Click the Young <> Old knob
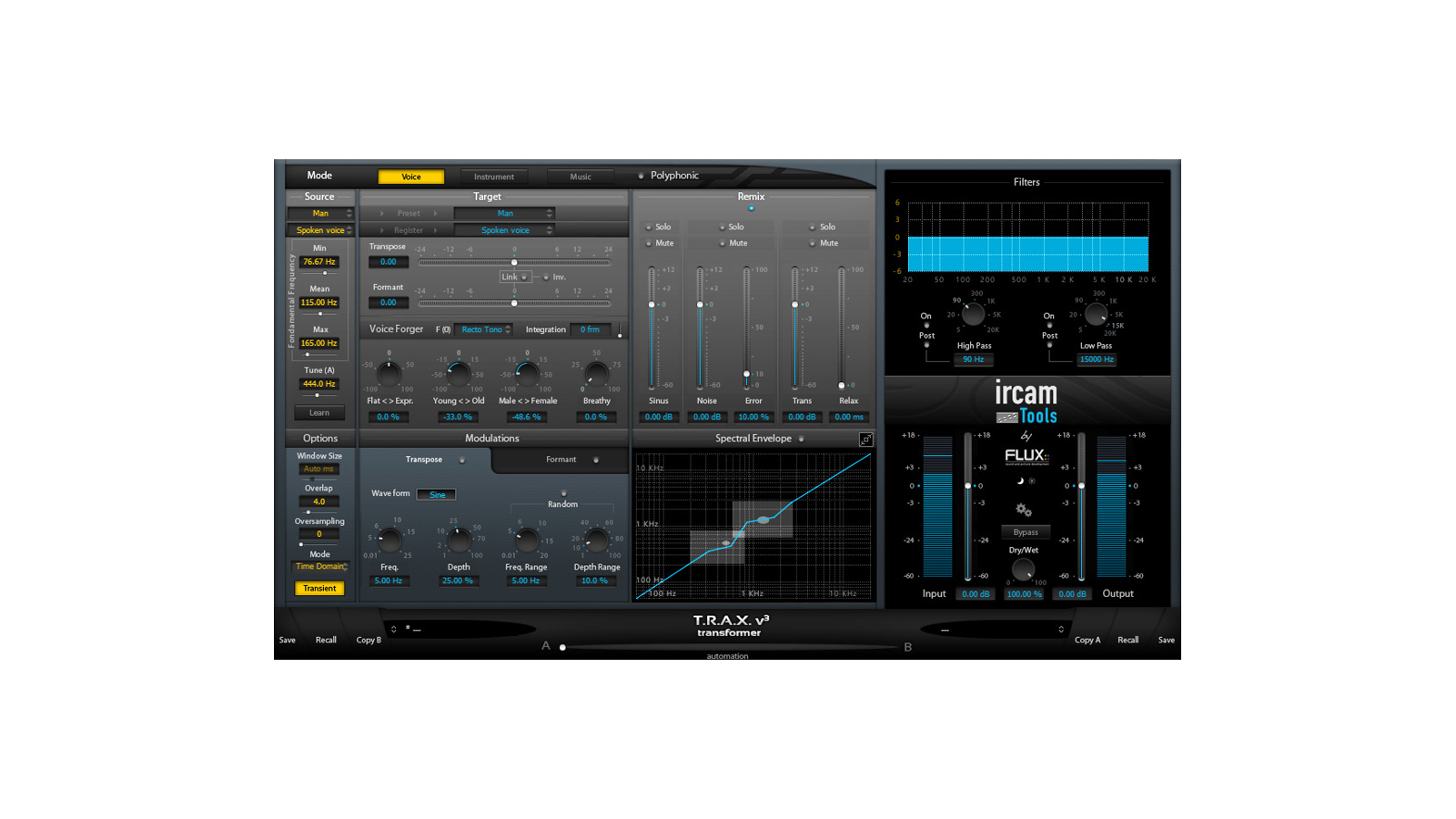The height and width of the screenshot is (819, 1456). tap(459, 374)
